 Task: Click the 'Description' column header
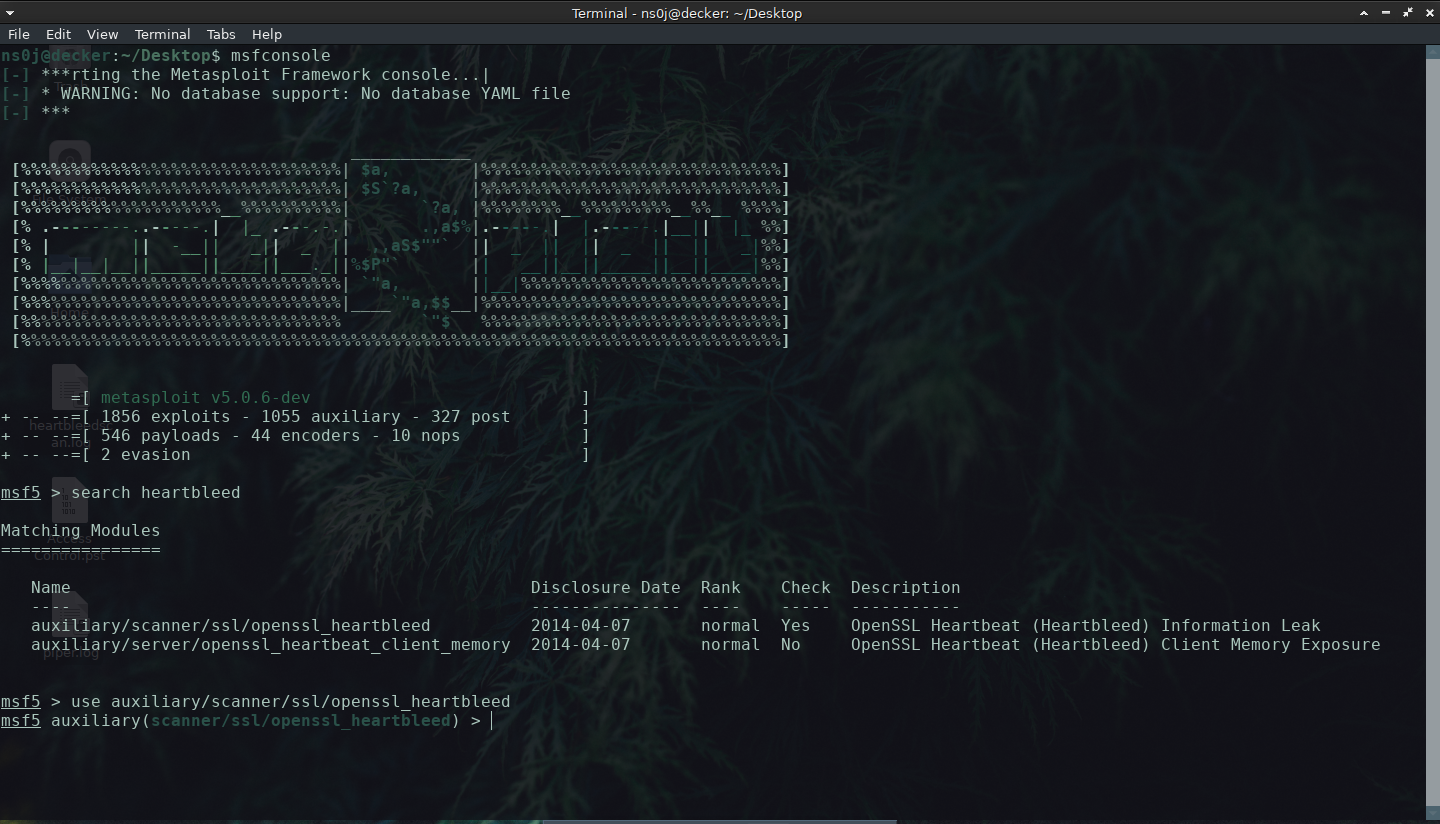pyautogui.click(x=905, y=587)
